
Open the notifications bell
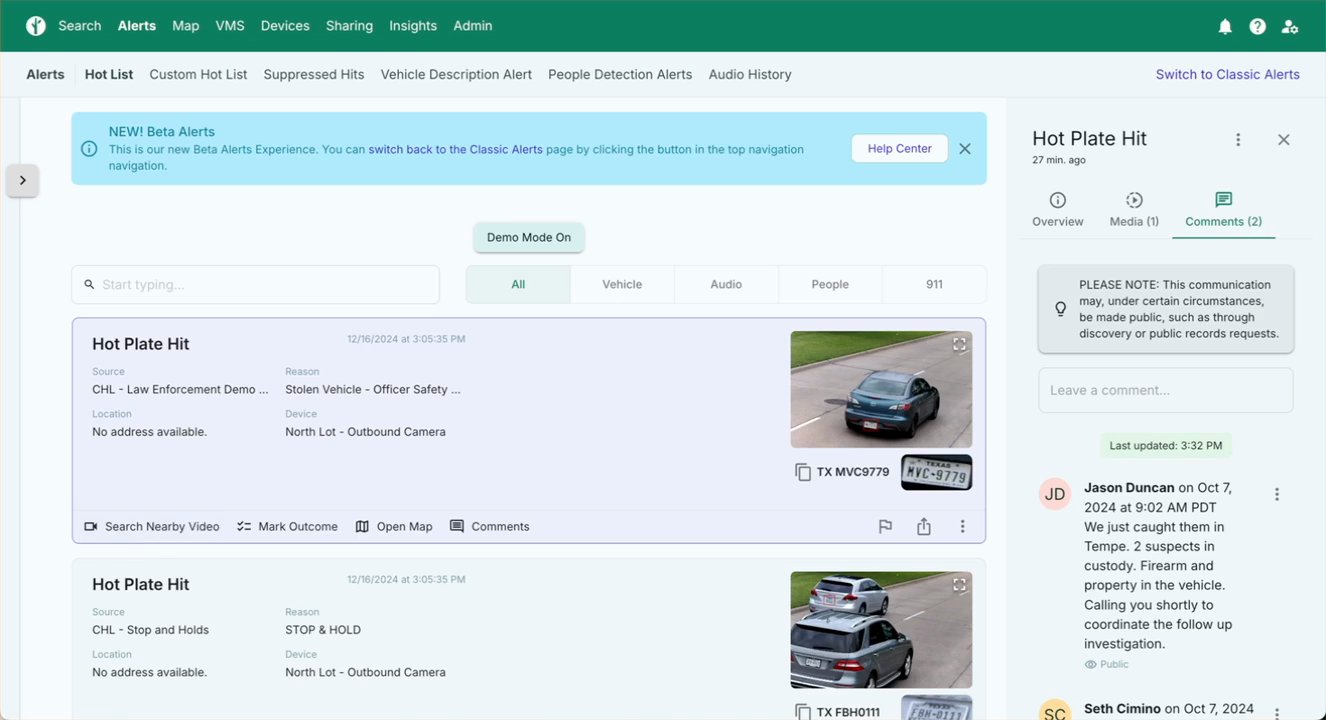1225,27
